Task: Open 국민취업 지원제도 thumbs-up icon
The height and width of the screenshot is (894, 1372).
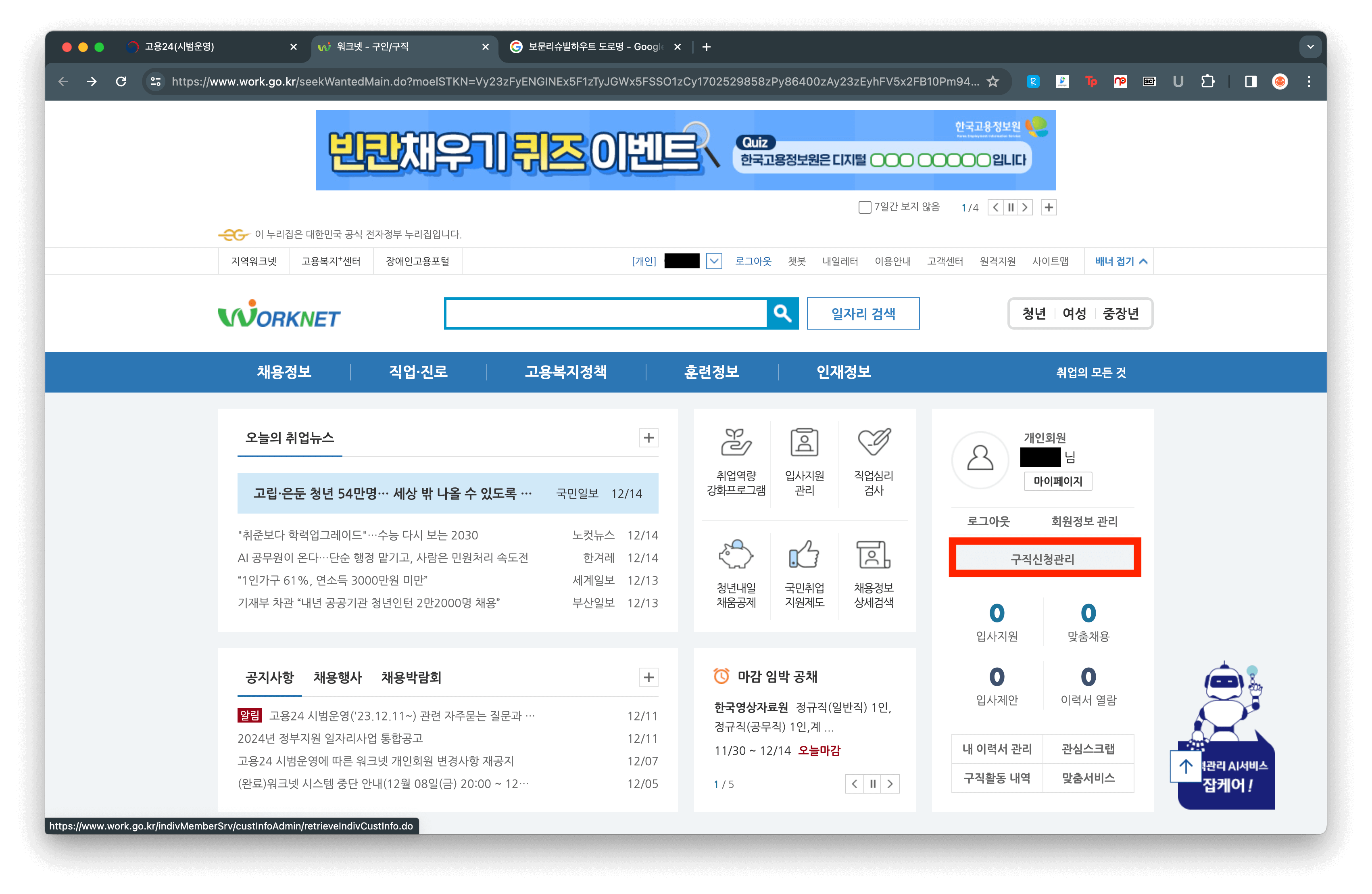Action: pyautogui.click(x=804, y=555)
